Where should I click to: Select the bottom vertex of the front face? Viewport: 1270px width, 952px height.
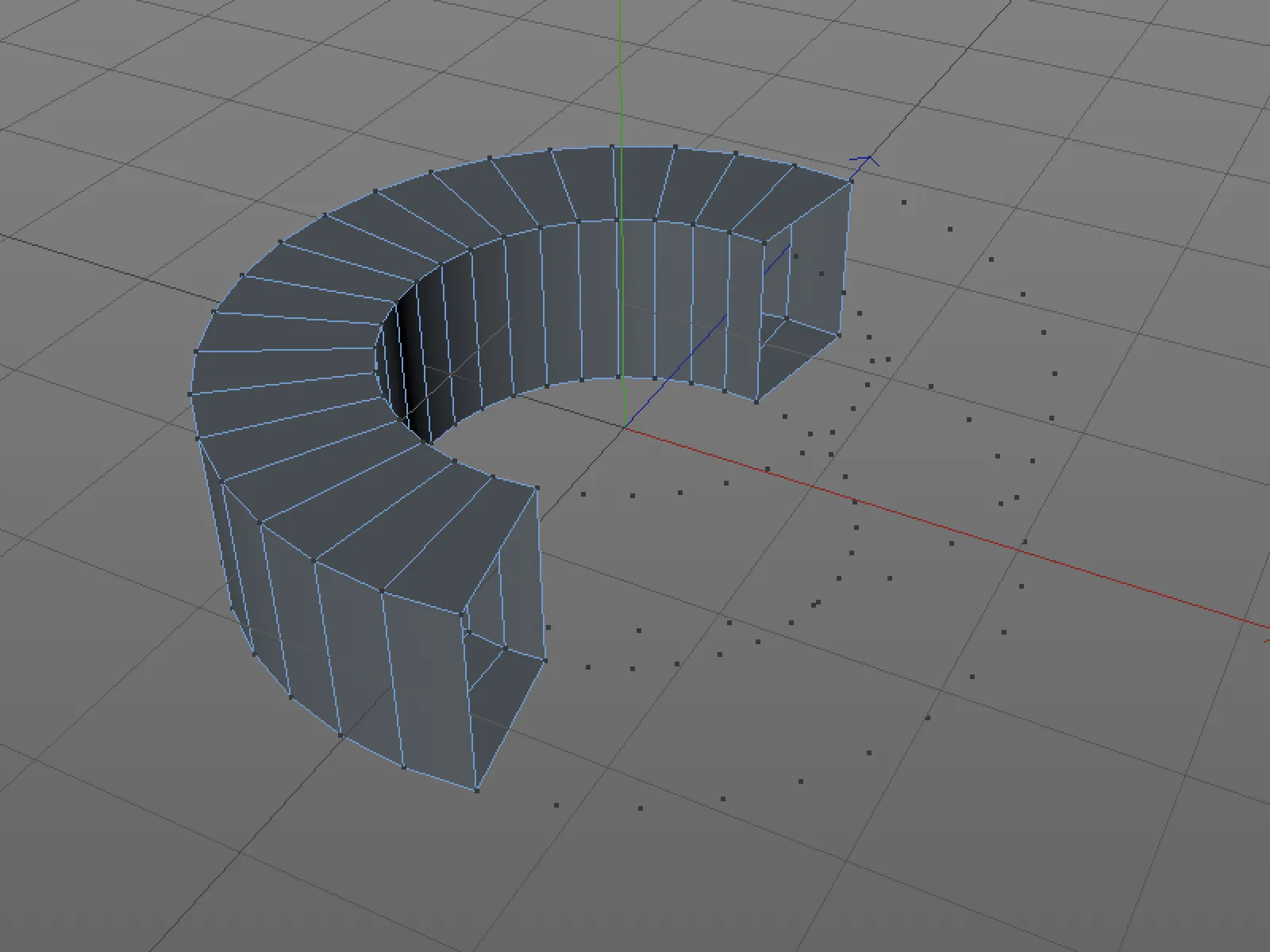(476, 789)
